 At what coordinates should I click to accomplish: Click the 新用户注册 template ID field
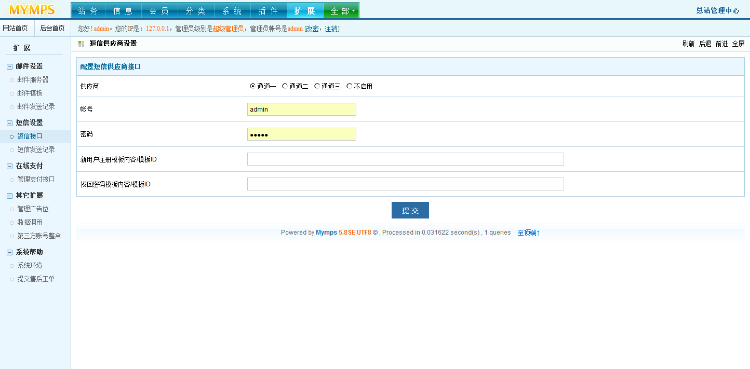pyautogui.click(x=405, y=159)
